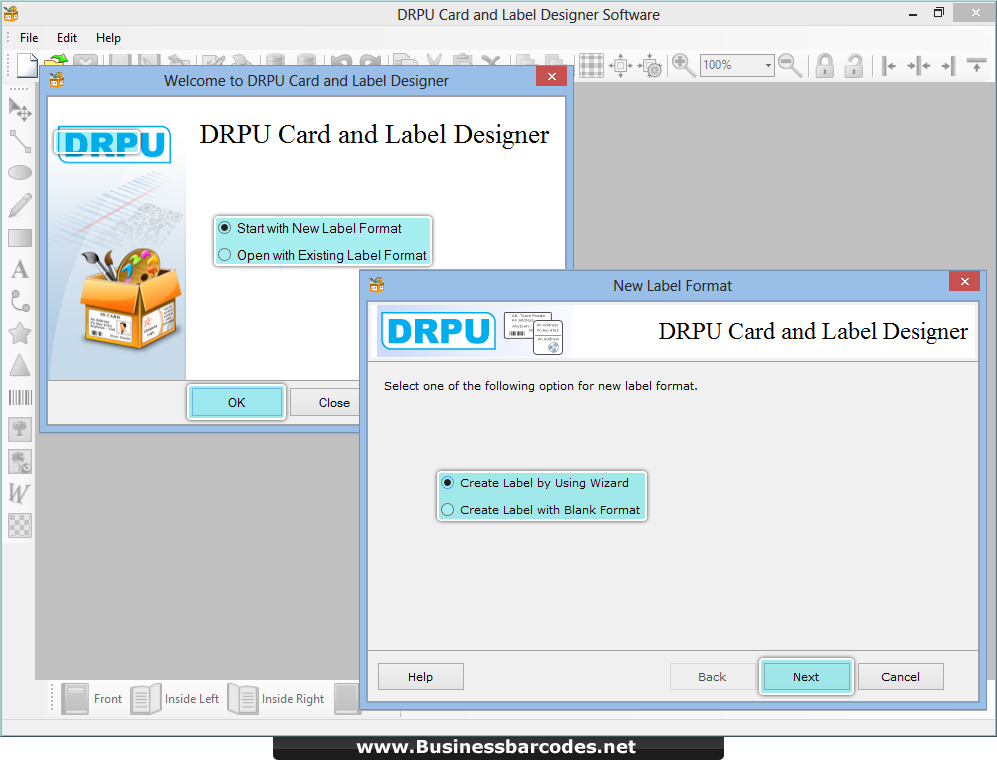Click the Align Left edge icon

point(889,65)
